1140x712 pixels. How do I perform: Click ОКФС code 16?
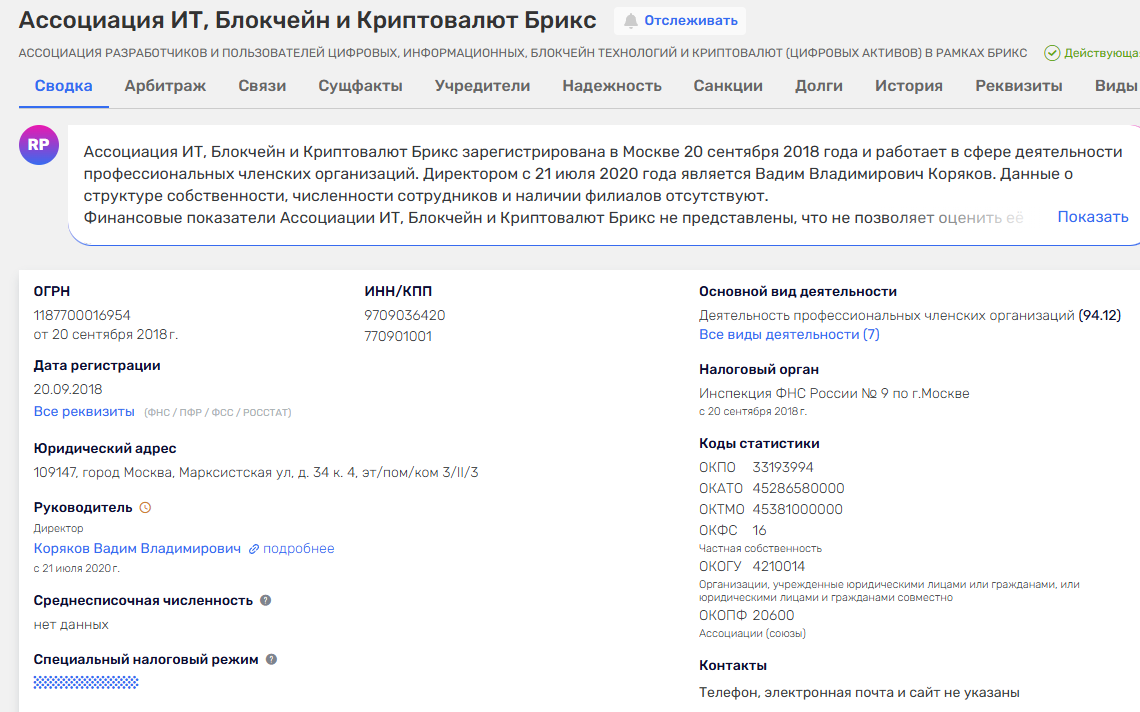[x=760, y=530]
